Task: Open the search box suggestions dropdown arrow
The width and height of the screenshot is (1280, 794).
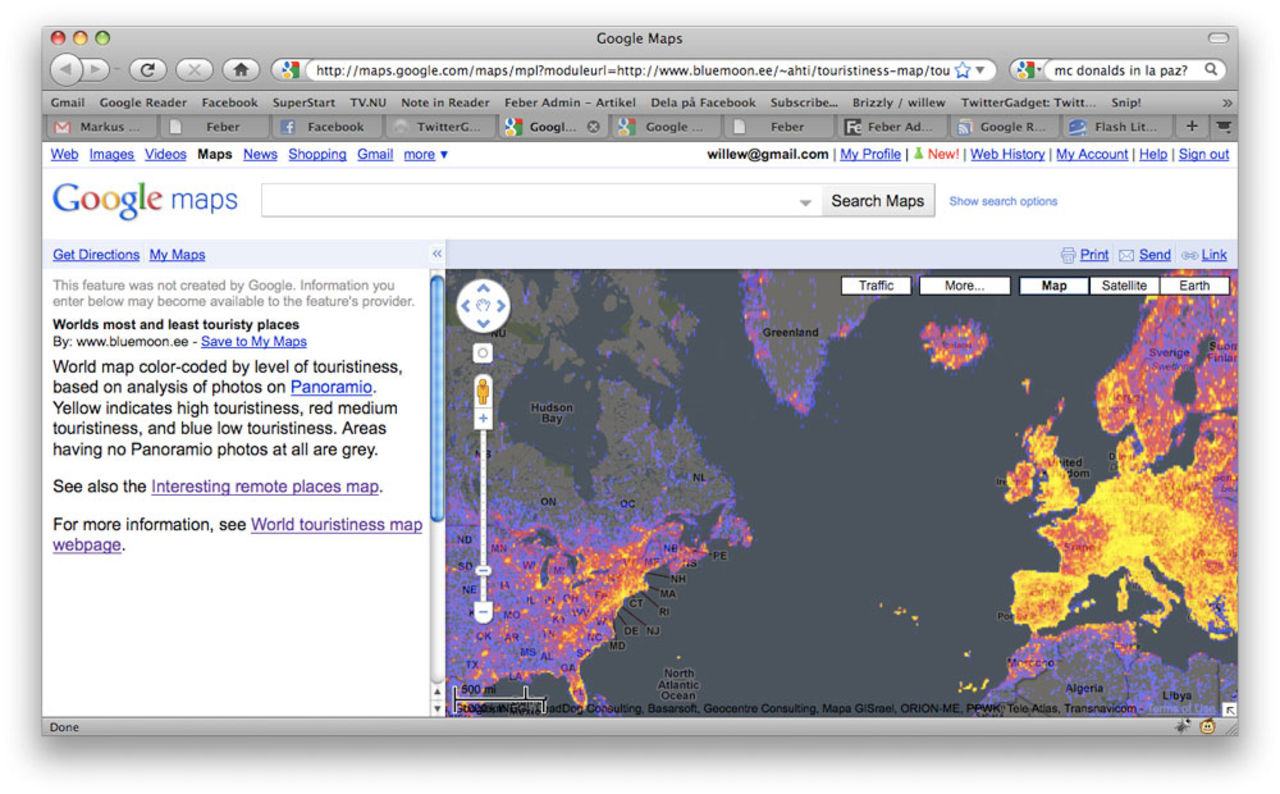Action: point(806,202)
